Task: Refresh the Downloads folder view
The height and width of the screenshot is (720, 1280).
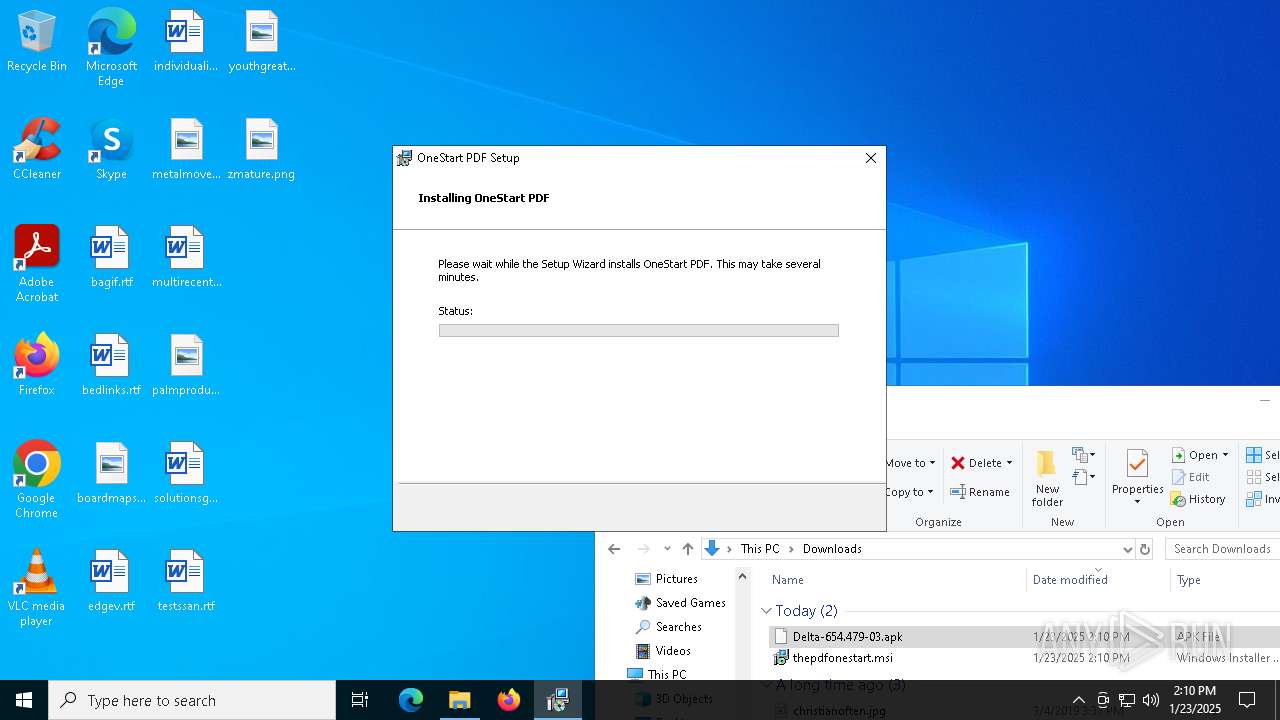Action: click(1145, 549)
